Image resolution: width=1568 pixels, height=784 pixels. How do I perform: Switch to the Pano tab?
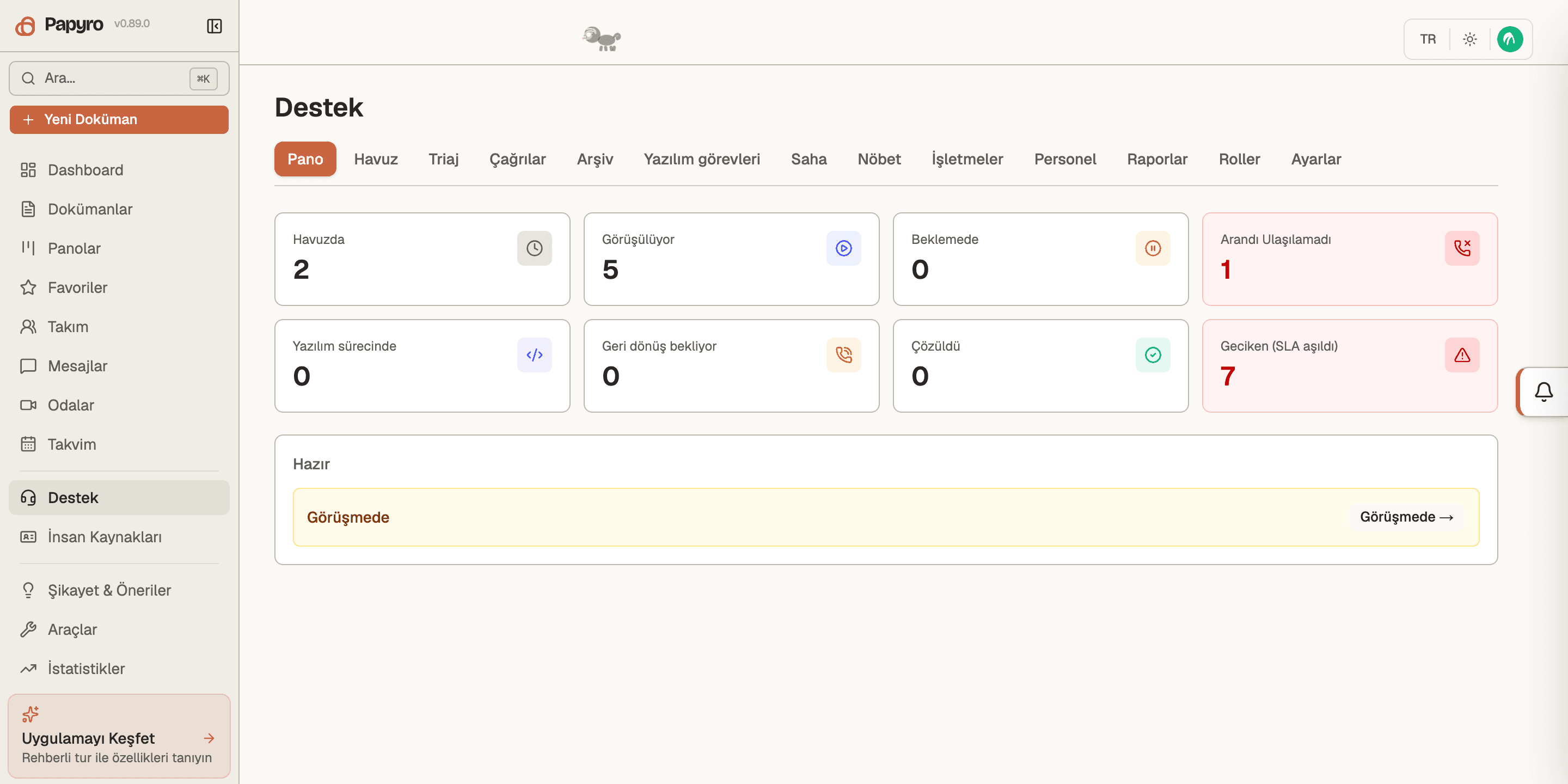pos(305,159)
